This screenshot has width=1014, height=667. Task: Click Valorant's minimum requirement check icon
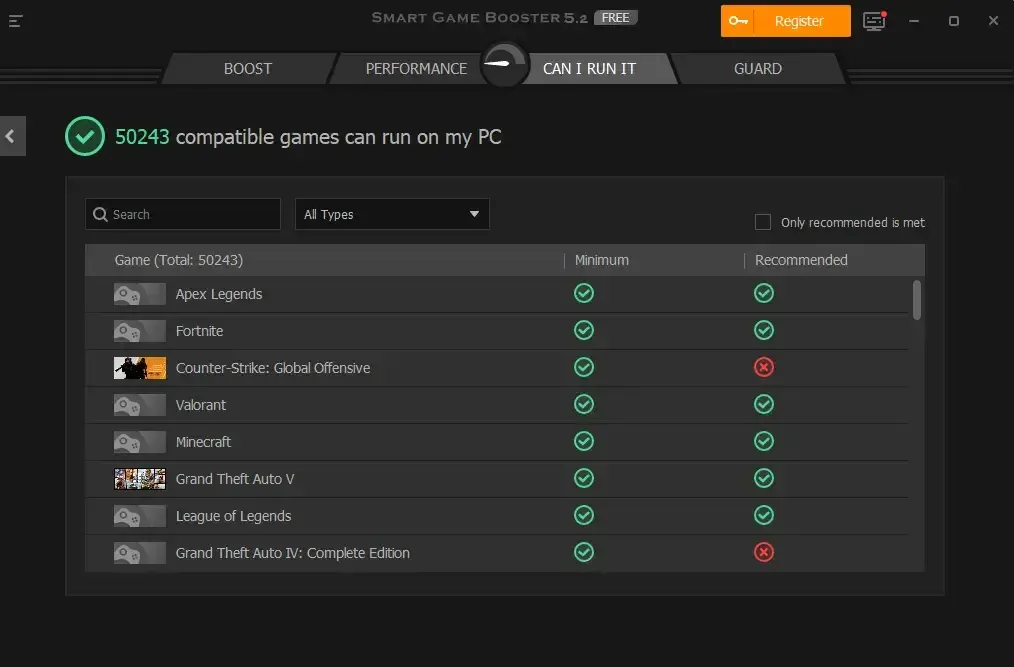click(584, 404)
